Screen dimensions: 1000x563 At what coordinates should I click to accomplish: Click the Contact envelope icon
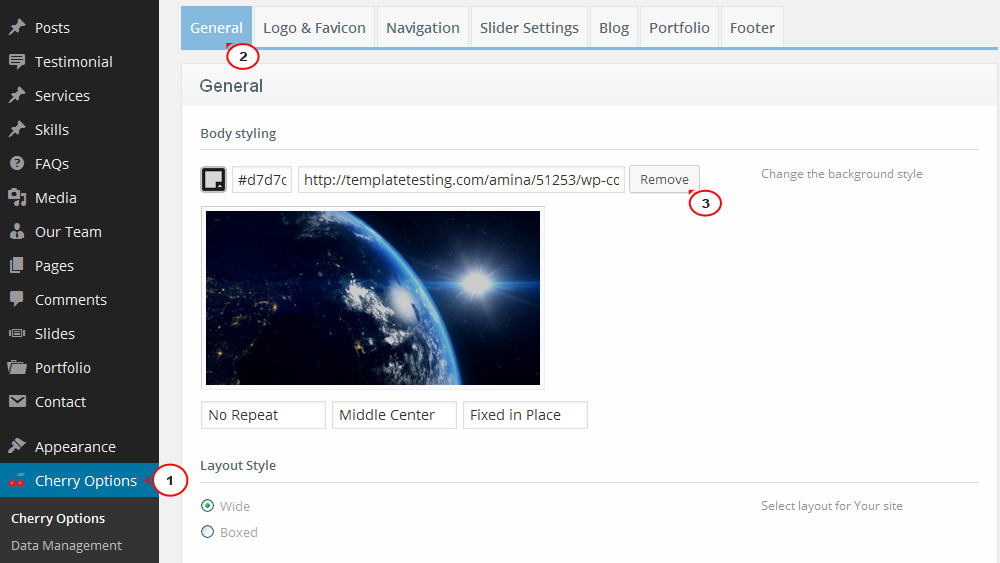pyautogui.click(x=17, y=402)
